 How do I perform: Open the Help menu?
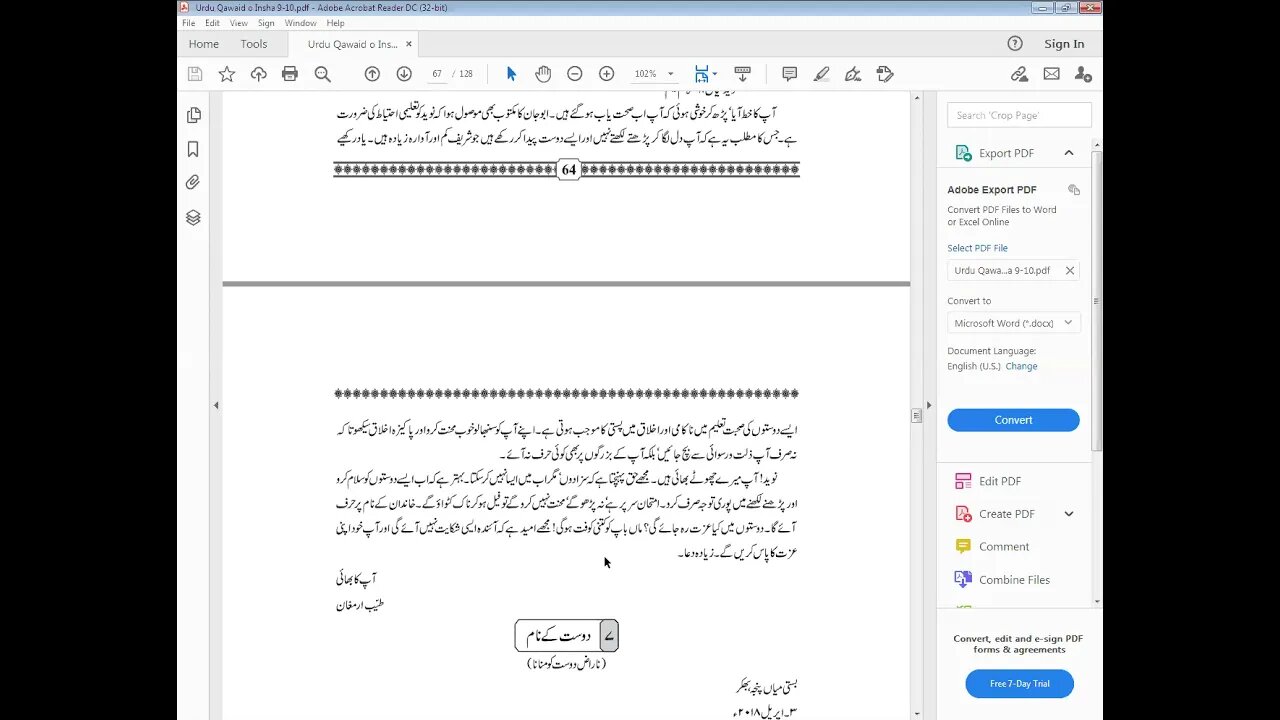tap(335, 23)
